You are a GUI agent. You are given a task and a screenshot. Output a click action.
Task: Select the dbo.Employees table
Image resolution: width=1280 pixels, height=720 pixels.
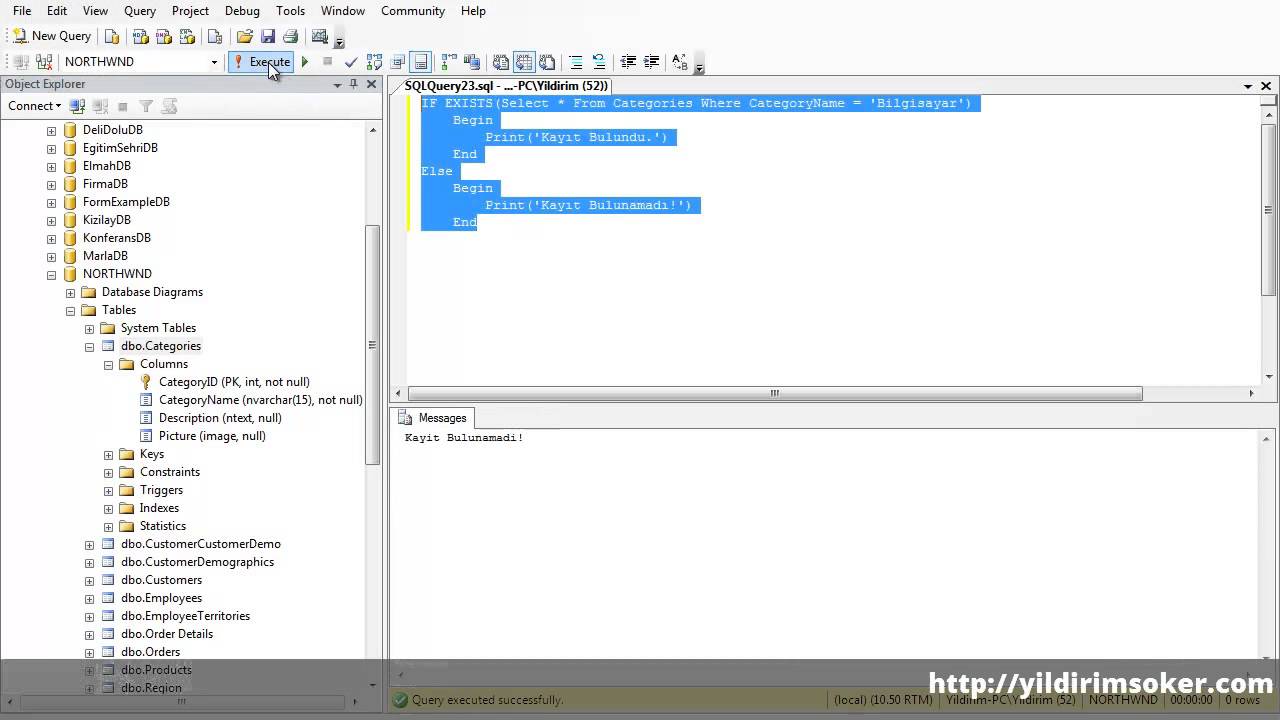161,598
